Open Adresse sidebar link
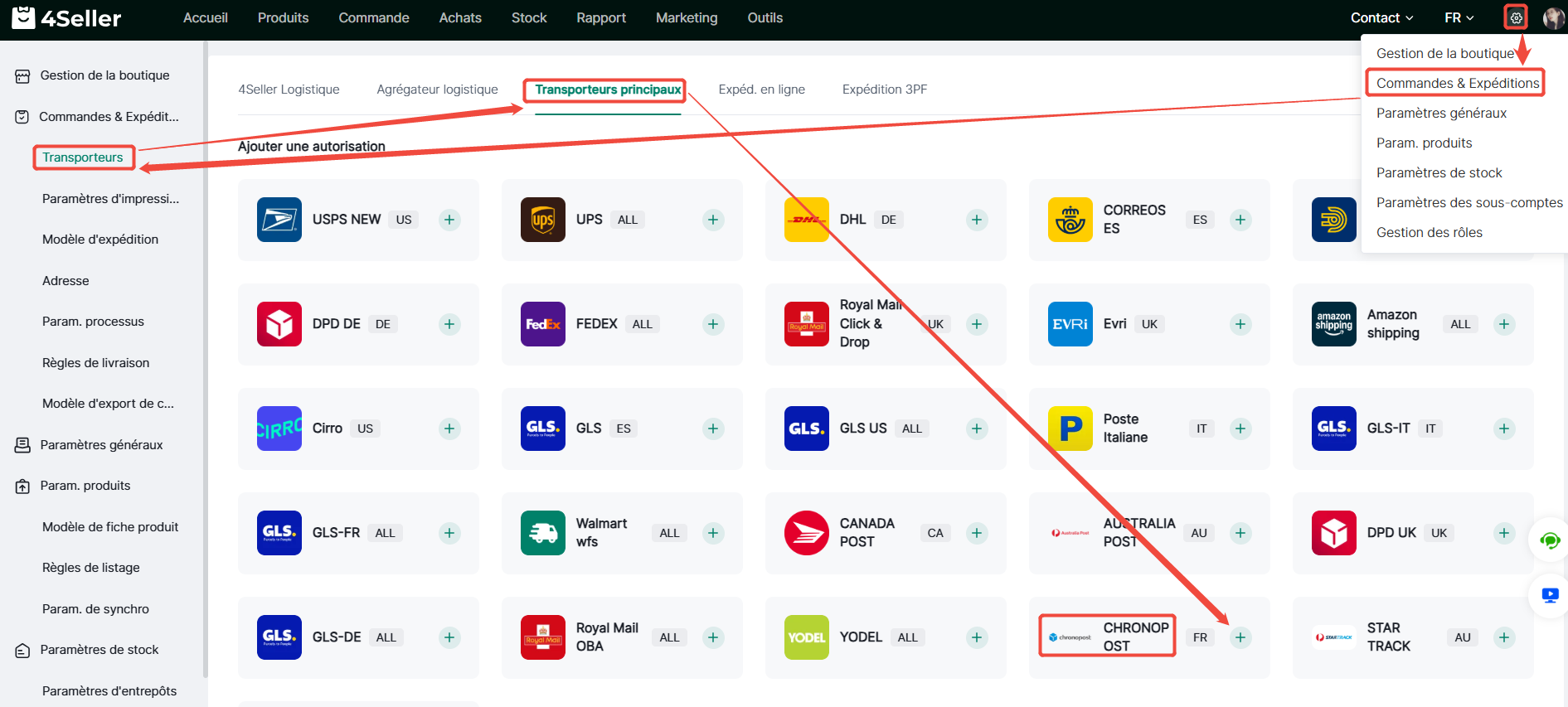Image resolution: width=1568 pixels, height=707 pixels. (66, 281)
